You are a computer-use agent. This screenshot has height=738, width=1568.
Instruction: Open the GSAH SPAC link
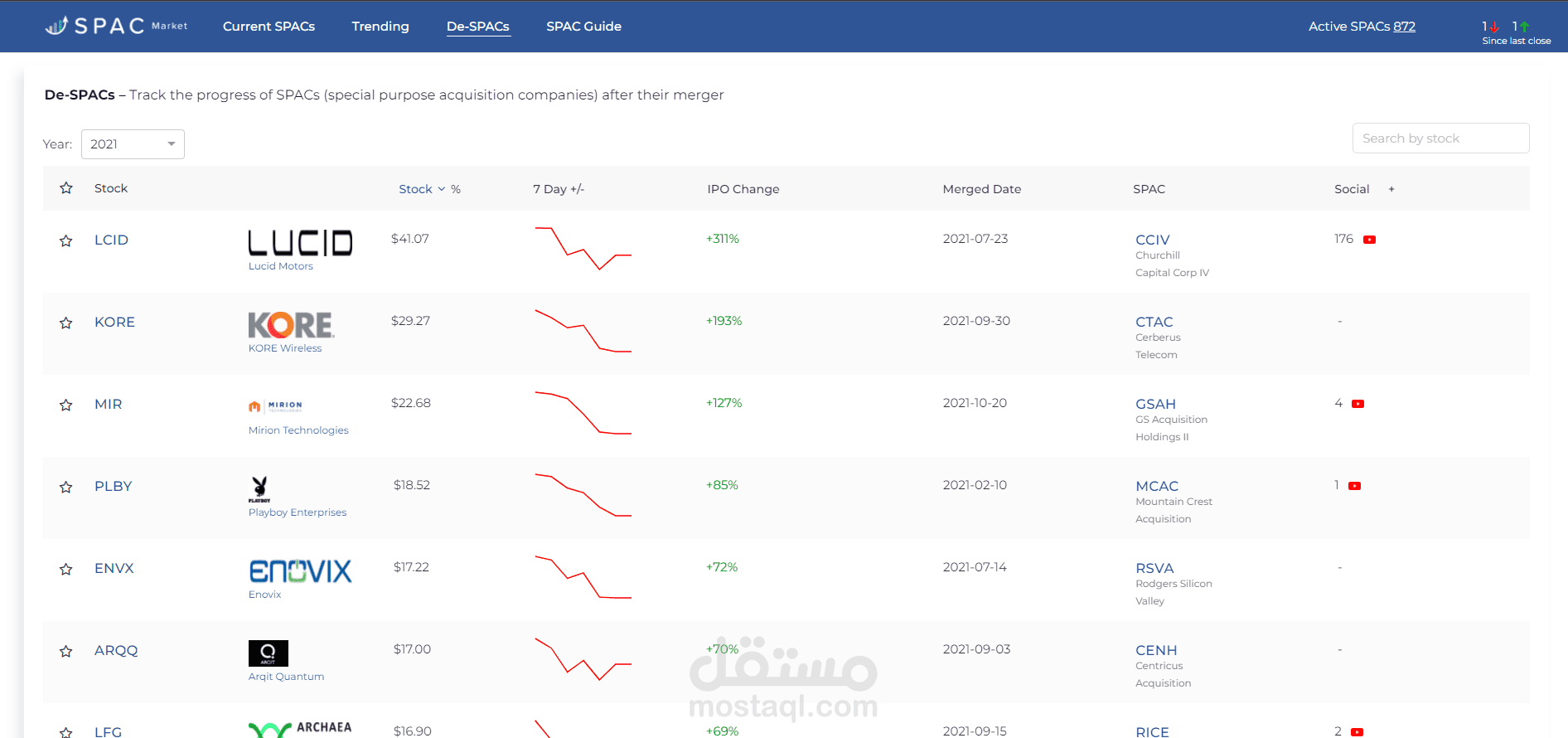(x=1156, y=404)
